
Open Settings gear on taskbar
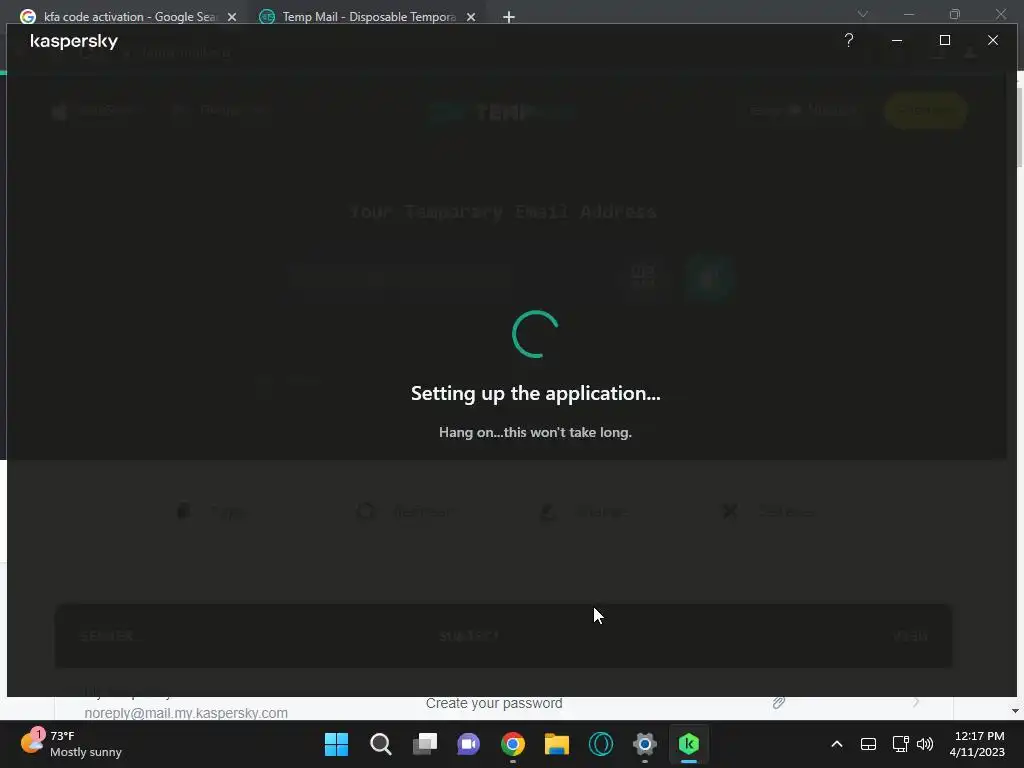645,744
